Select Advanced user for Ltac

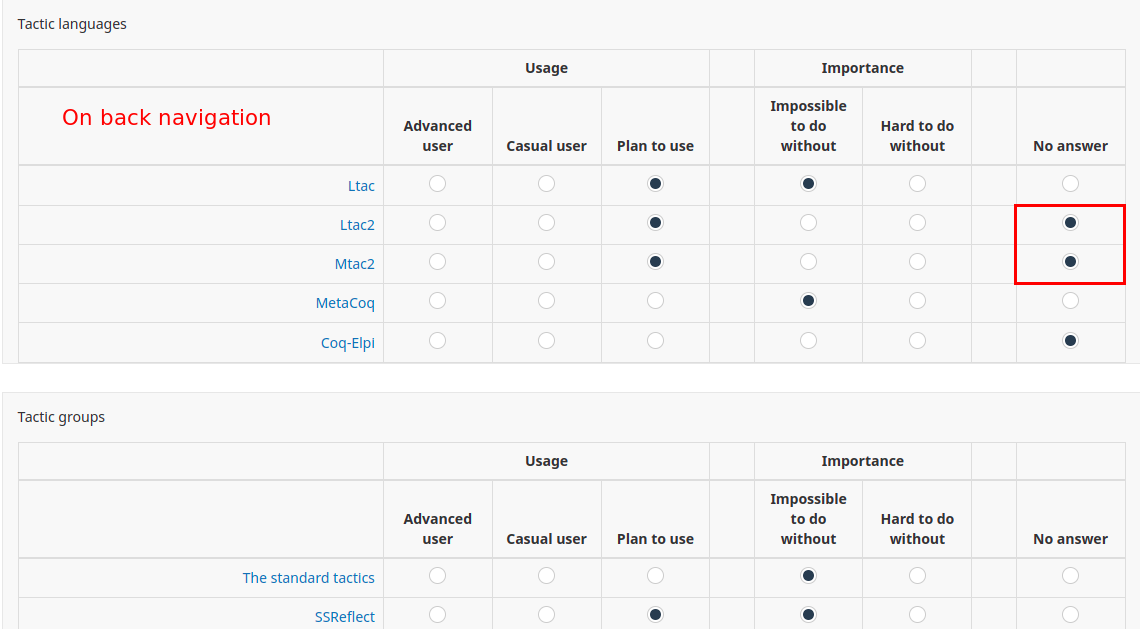(437, 184)
